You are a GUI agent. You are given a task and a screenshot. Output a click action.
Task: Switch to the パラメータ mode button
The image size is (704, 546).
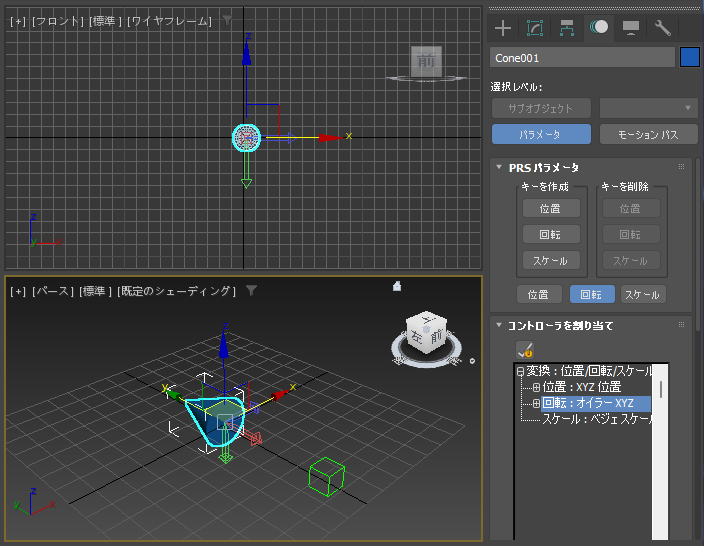[541, 134]
